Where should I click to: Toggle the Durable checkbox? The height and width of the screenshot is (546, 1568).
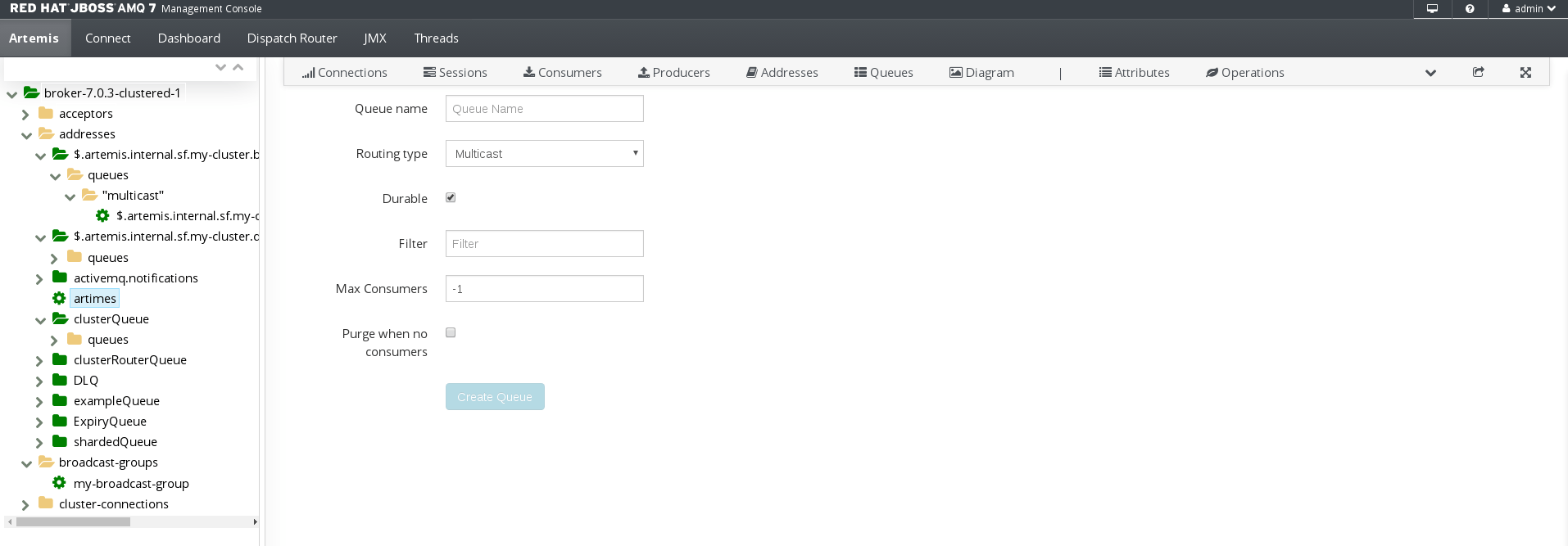pyautogui.click(x=451, y=197)
